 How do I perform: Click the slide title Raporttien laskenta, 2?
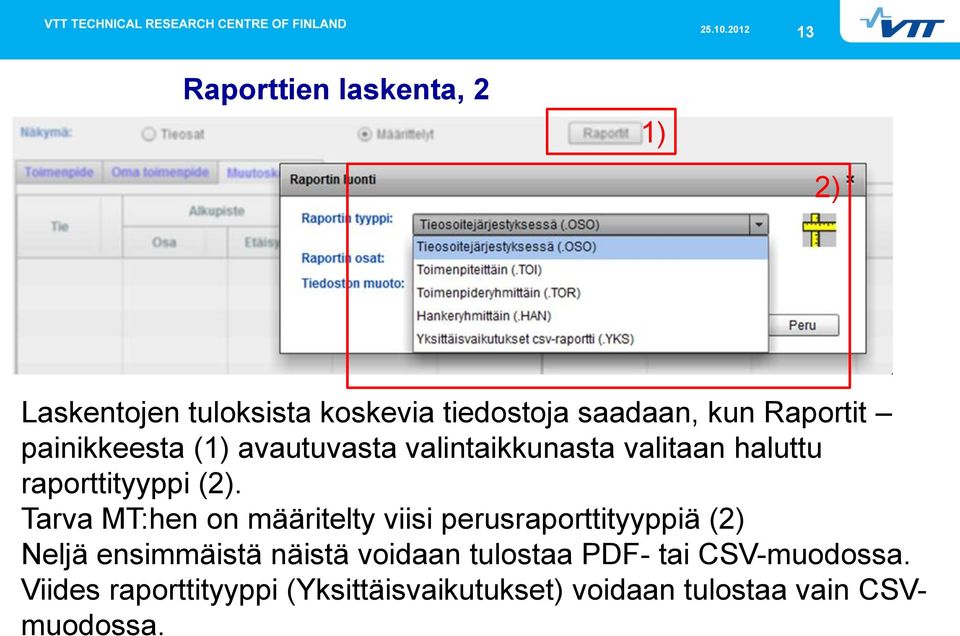pyautogui.click(x=336, y=89)
